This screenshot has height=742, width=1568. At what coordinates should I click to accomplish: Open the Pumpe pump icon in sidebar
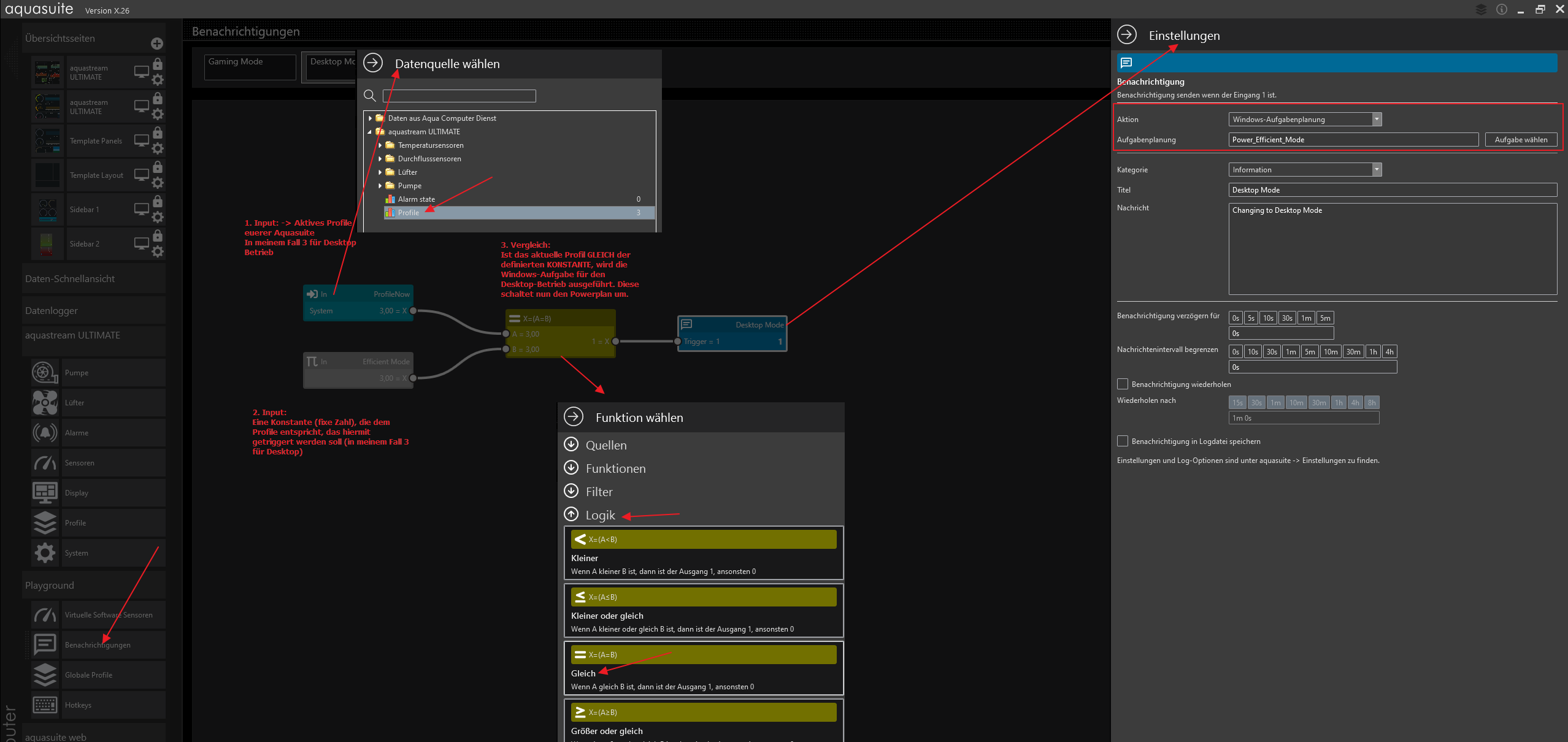click(45, 372)
